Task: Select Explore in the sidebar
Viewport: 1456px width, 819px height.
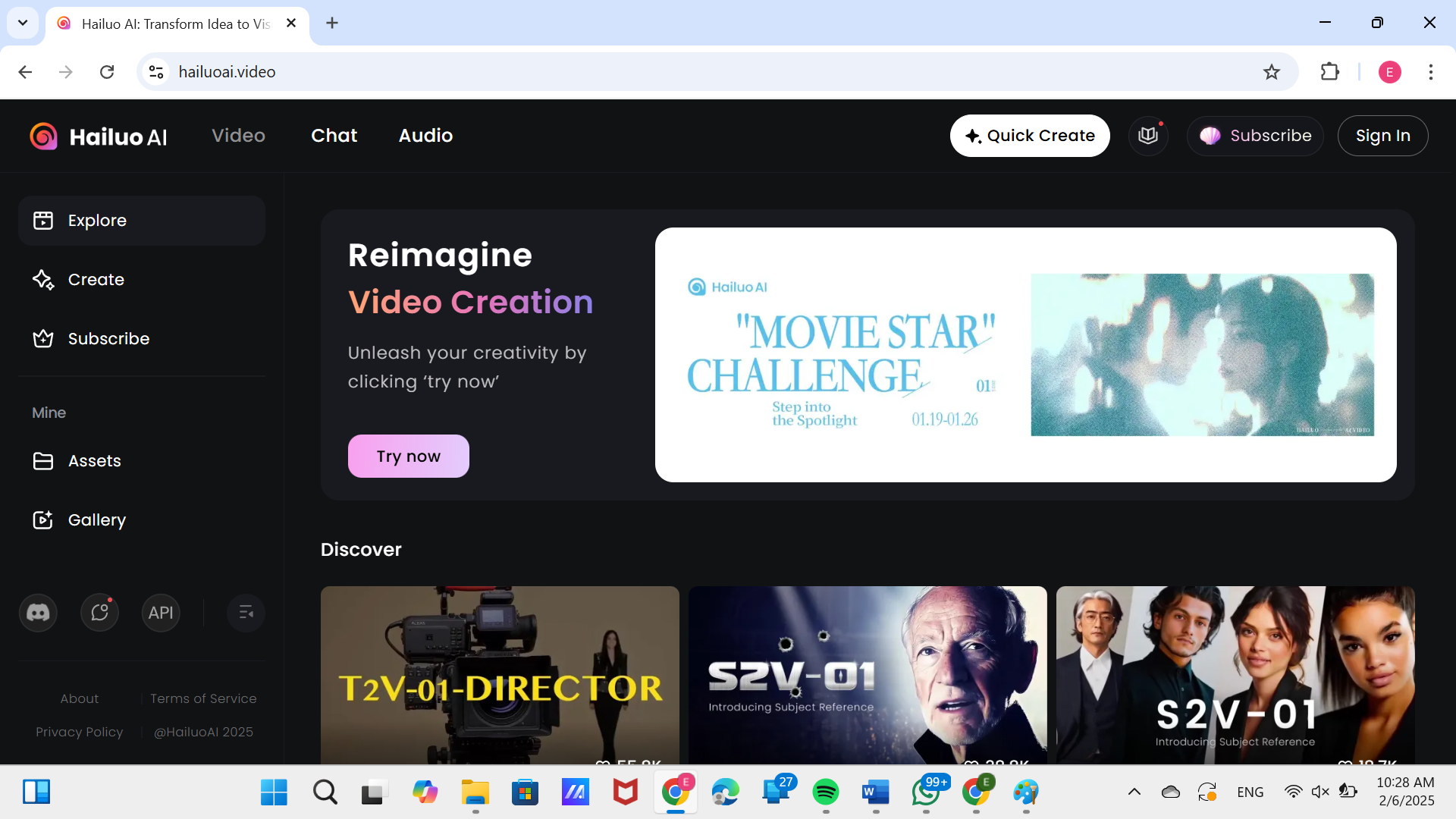Action: [142, 221]
